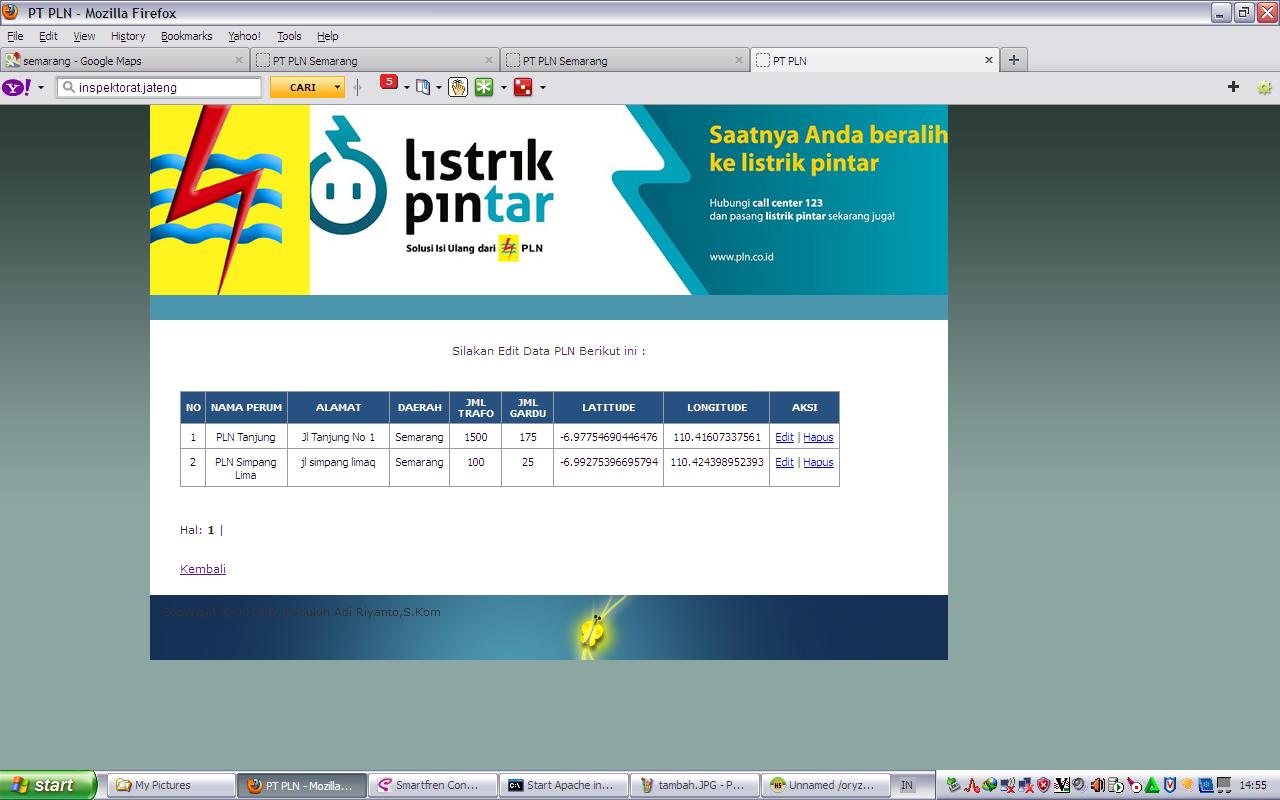Open Yahoo toolbar settings gear icon
Screen dimensions: 1280x800
1264,87
